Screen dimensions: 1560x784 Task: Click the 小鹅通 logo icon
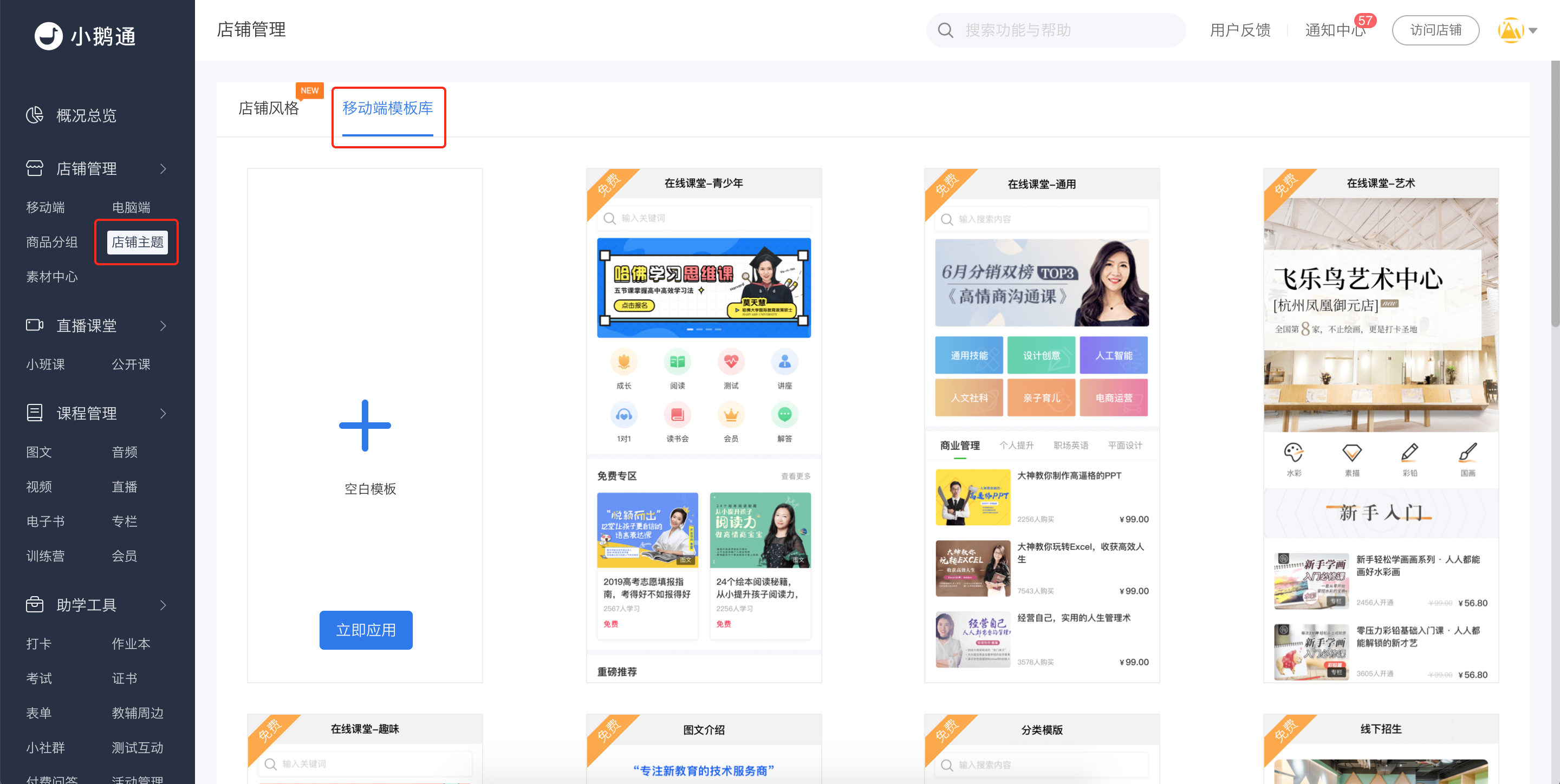click(x=48, y=36)
